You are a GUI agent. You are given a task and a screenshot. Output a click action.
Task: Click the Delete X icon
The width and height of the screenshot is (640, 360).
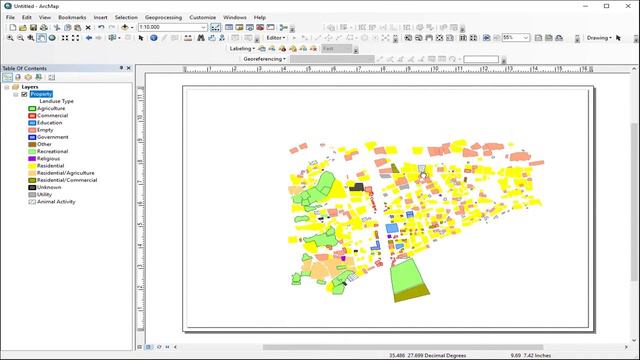click(88, 27)
